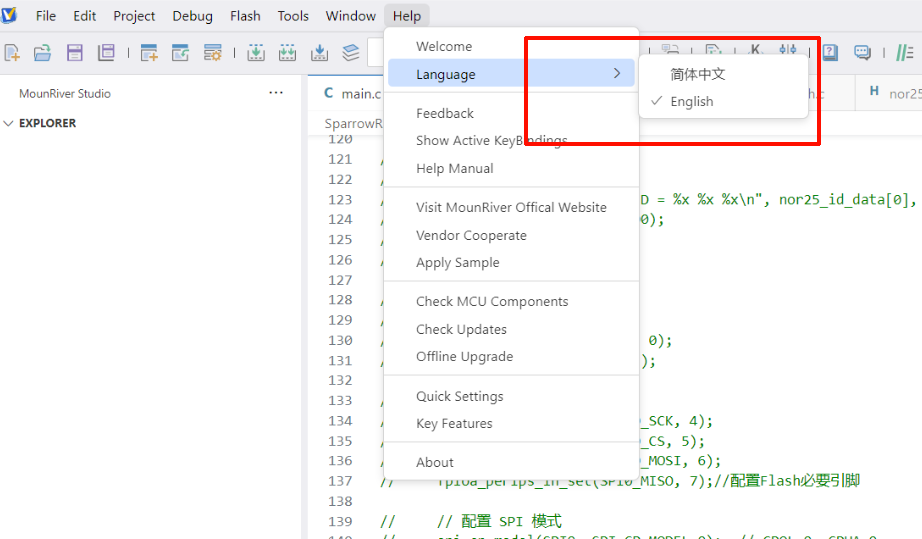Viewport: 922px width, 539px height.
Task: Open the Help Manual book icon
Action: pyautogui.click(x=829, y=53)
